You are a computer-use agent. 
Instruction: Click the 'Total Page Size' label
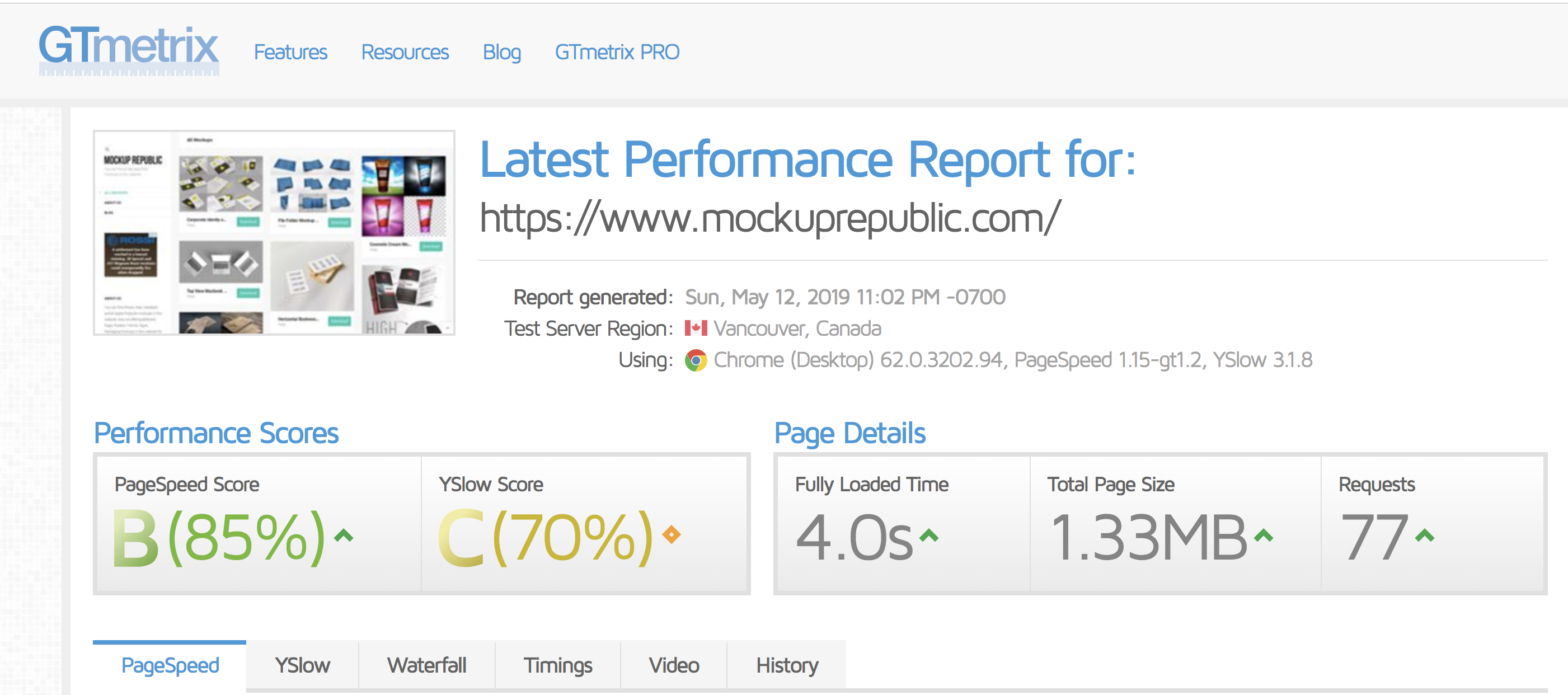point(1111,485)
